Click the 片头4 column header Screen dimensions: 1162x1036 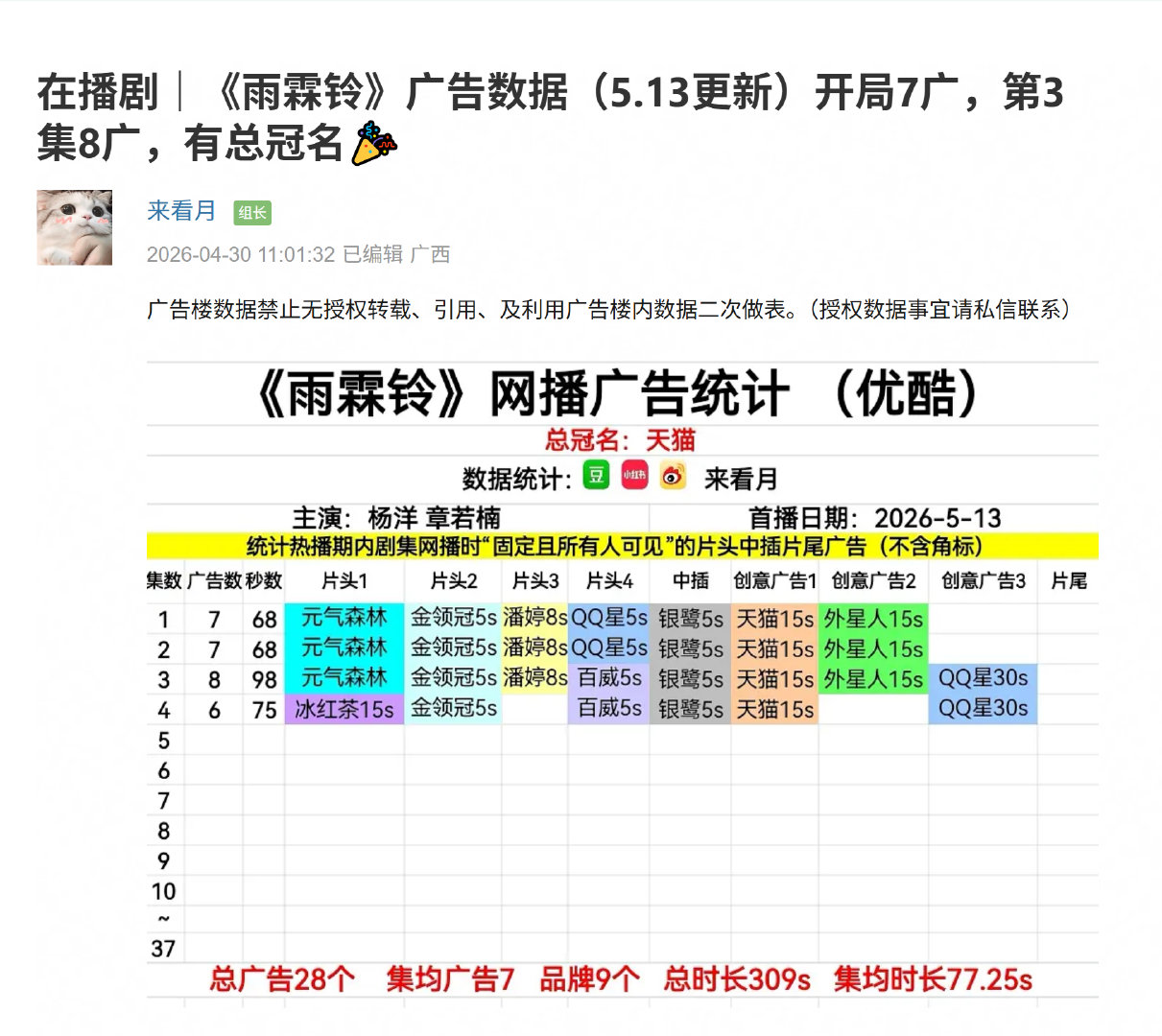click(609, 580)
